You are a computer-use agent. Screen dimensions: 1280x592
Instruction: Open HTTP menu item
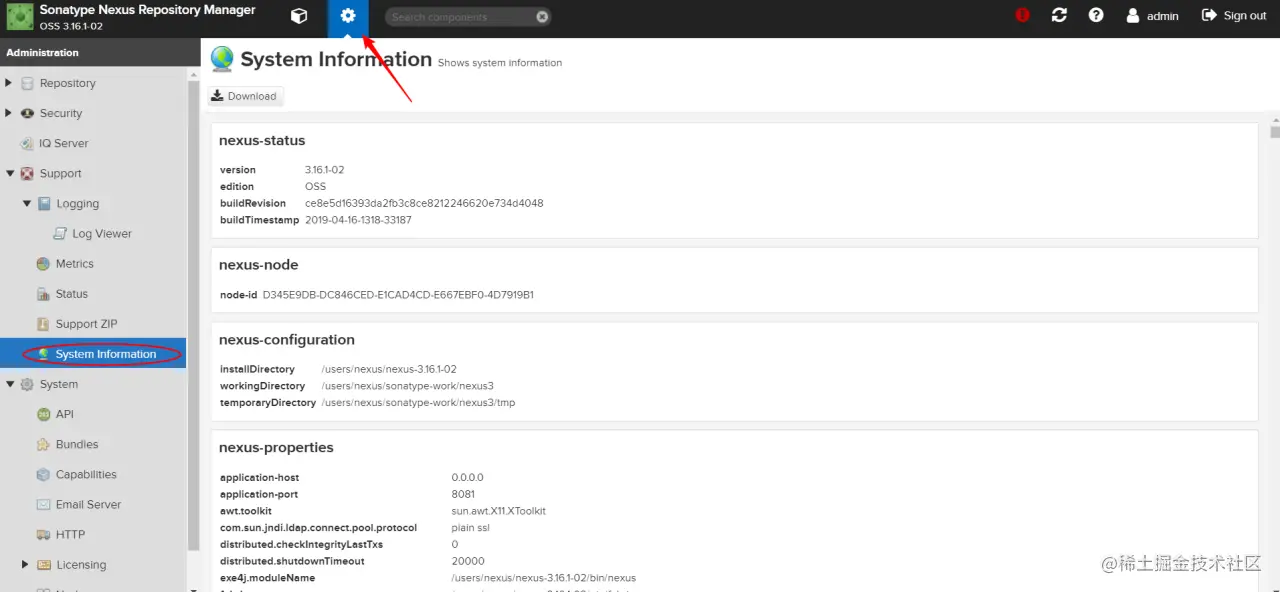click(70, 534)
